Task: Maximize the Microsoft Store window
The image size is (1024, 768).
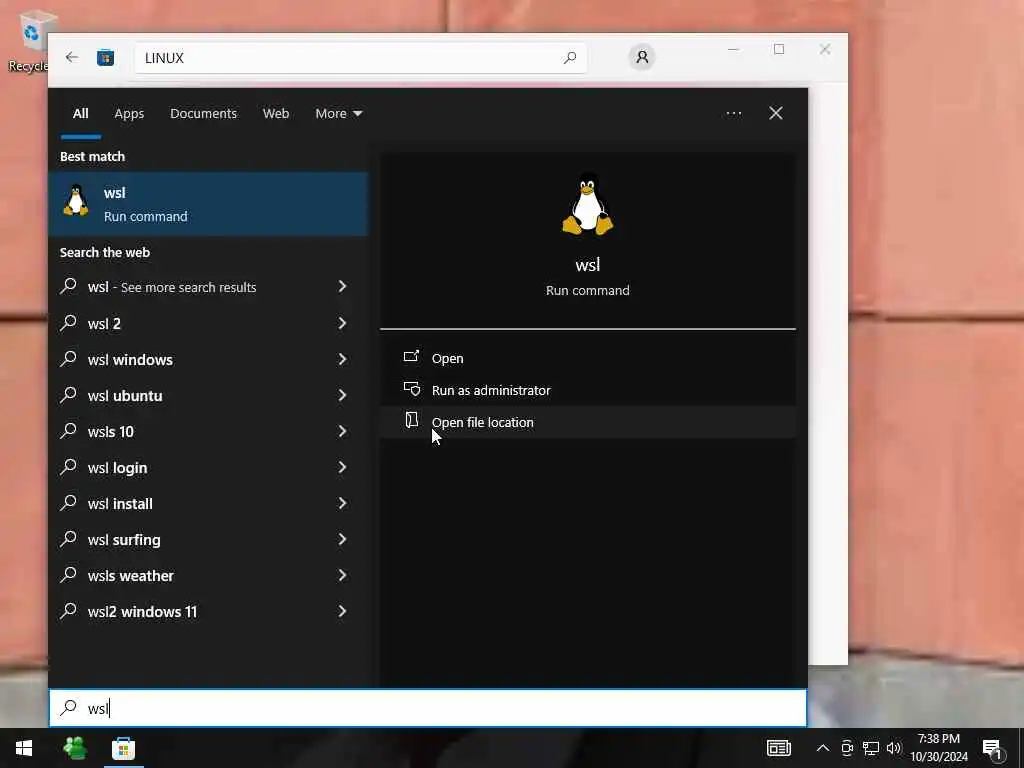Action: tap(779, 50)
